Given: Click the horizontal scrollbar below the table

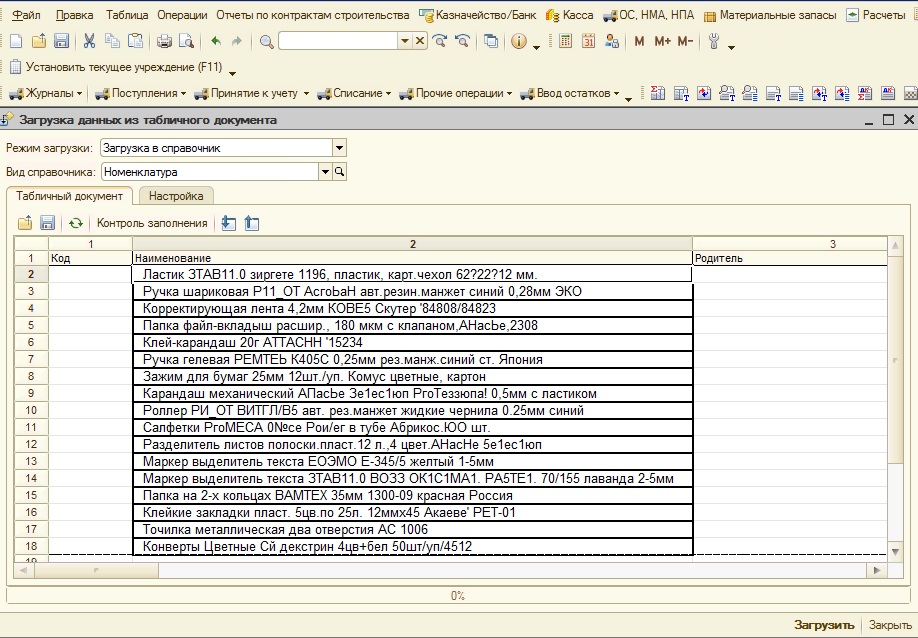Looking at the screenshot, I should click(450, 569).
